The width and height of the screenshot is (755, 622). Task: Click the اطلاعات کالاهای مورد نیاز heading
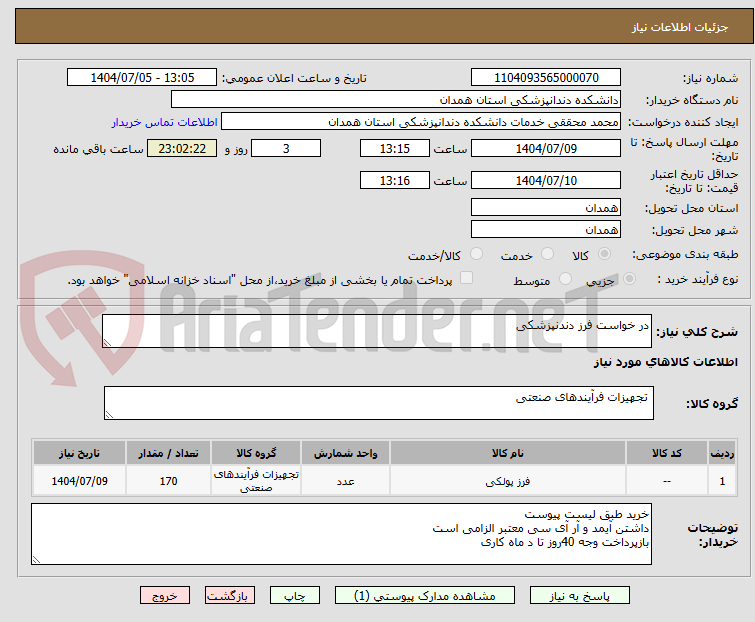click(665, 362)
